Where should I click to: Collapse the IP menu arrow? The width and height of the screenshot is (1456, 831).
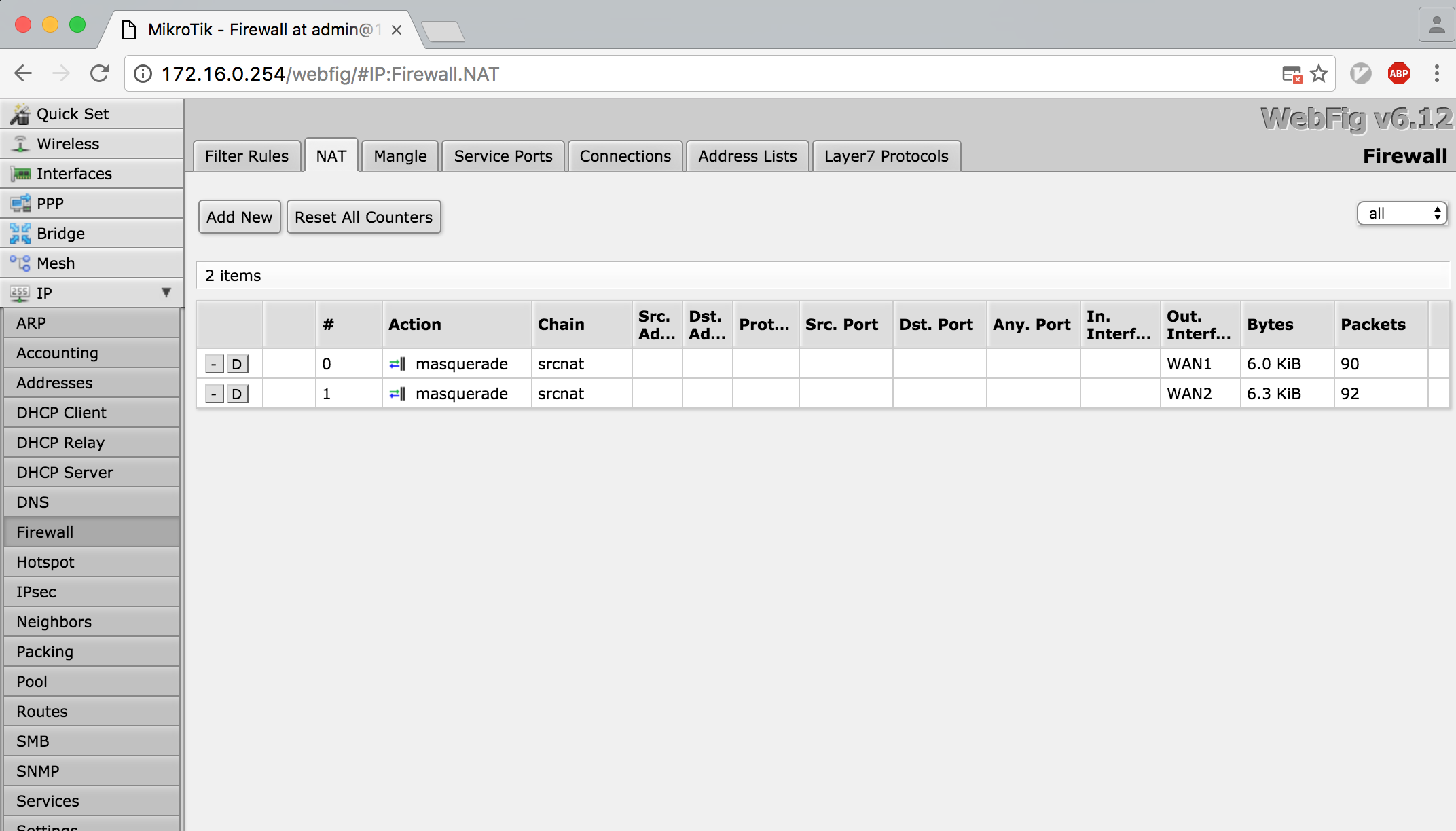click(x=166, y=293)
